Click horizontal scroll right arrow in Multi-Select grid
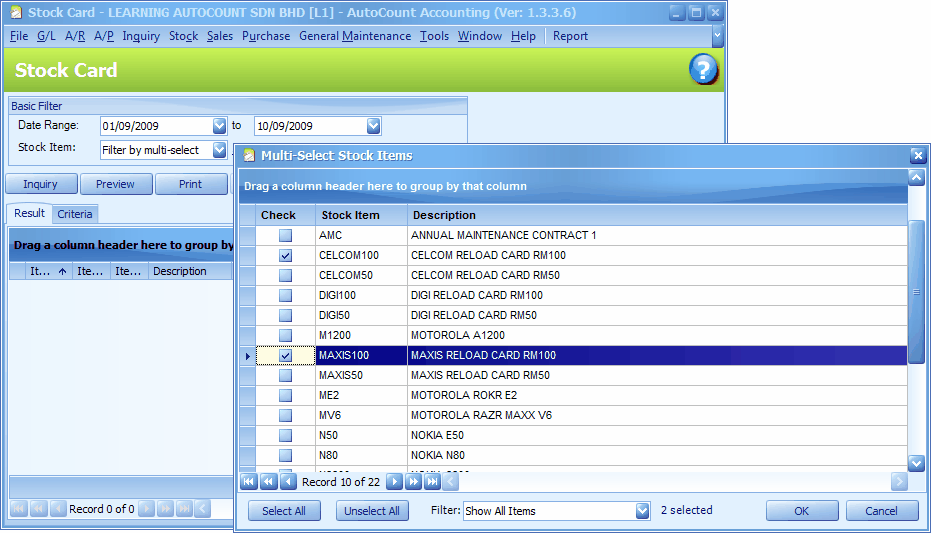The height and width of the screenshot is (533, 931). 899,481
